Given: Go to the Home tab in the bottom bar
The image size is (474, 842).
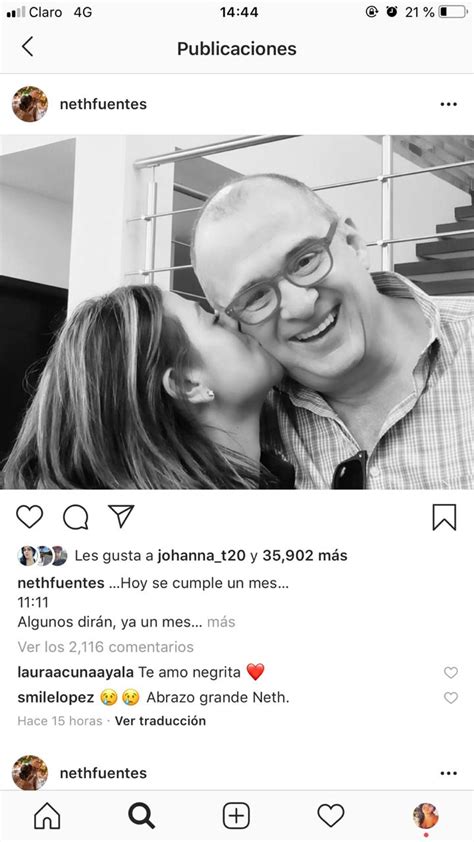Looking at the screenshot, I should click(x=47, y=816).
